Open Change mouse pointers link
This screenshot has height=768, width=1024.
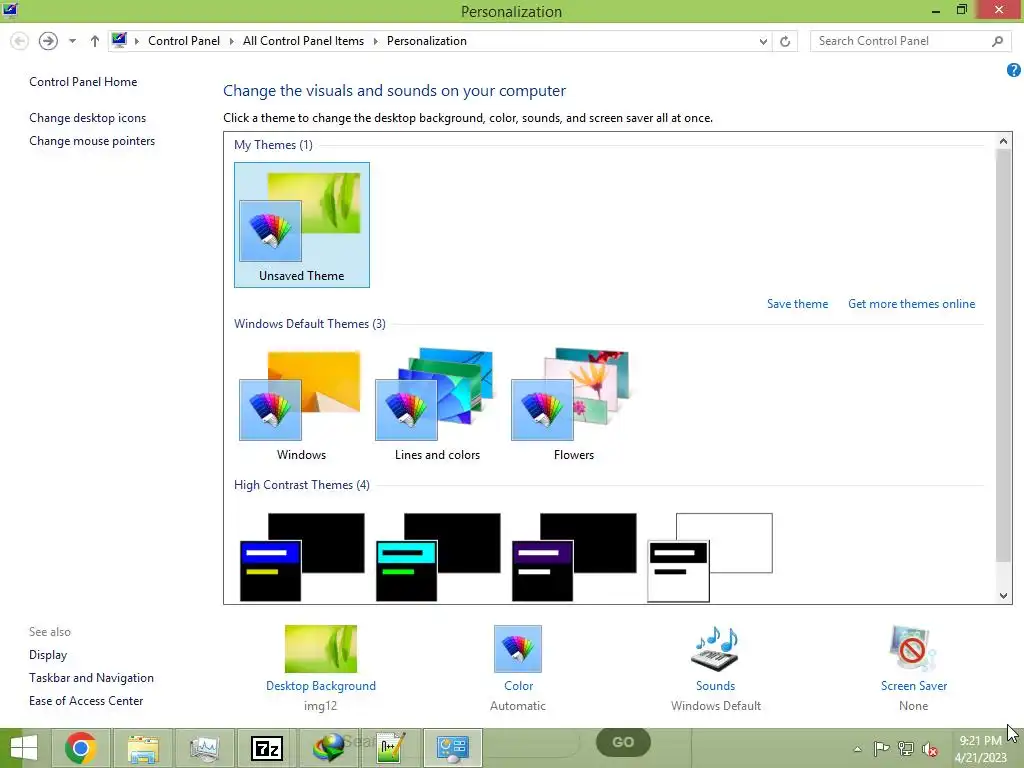pos(92,140)
